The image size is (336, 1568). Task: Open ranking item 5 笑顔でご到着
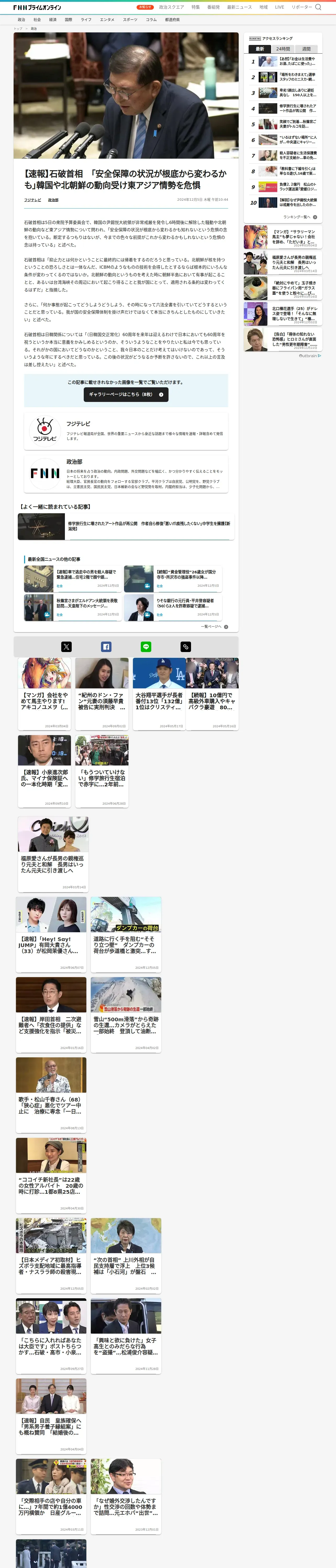click(283, 124)
